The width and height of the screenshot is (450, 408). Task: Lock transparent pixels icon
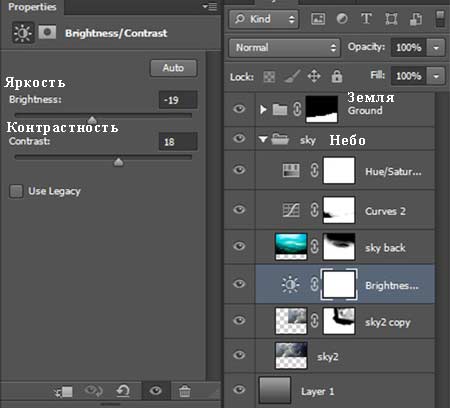[x=269, y=77]
